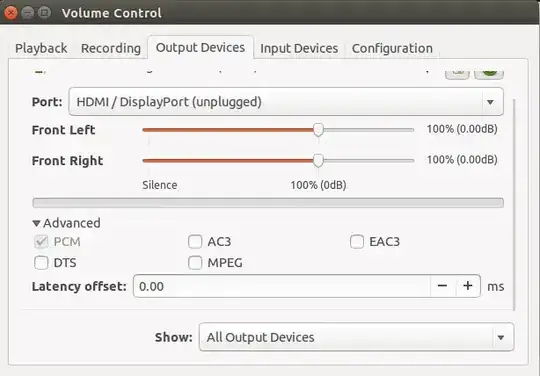Click the Front Left volume slider handle
The width and height of the screenshot is (540, 376).
[319, 130]
